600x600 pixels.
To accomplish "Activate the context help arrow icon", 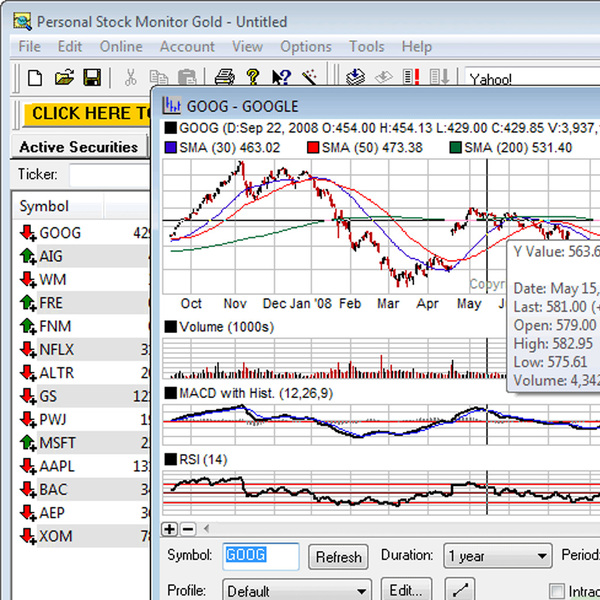I will tap(281, 77).
